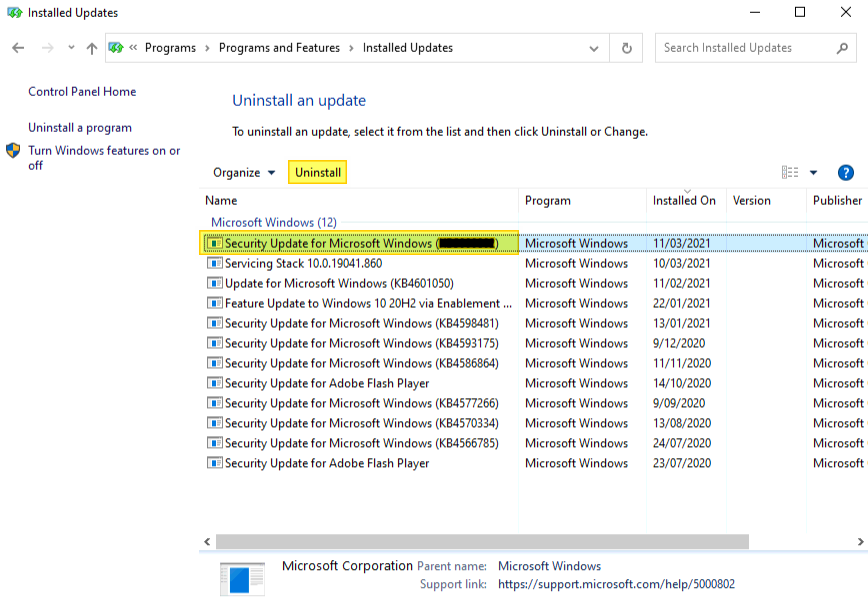Sort list by Installed On column
This screenshot has width=868, height=608.
pyautogui.click(x=686, y=200)
